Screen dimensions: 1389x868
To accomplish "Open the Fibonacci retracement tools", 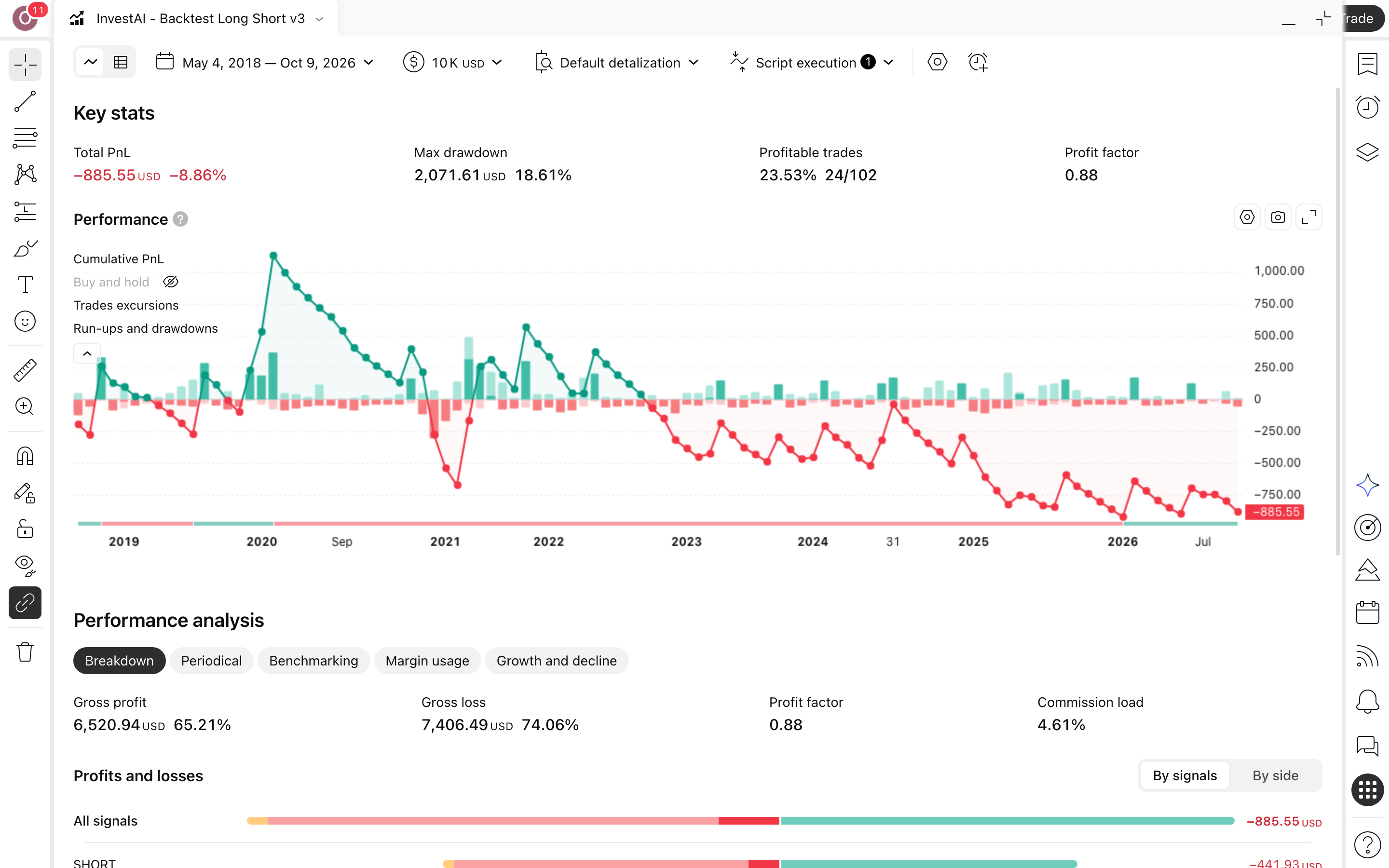I will [25, 138].
